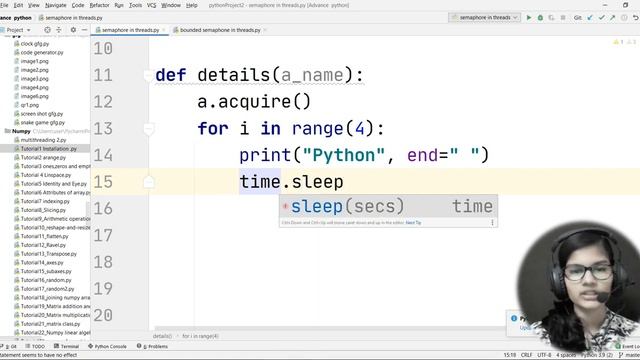
Task: Open Tutorial2 arange.py file
Action: click(x=40, y=158)
